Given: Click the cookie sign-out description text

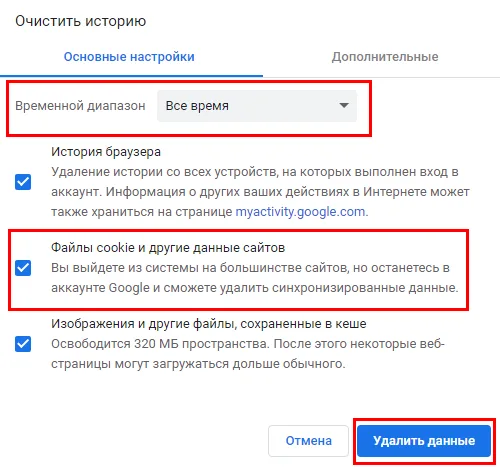Looking at the screenshot, I should tap(255, 278).
